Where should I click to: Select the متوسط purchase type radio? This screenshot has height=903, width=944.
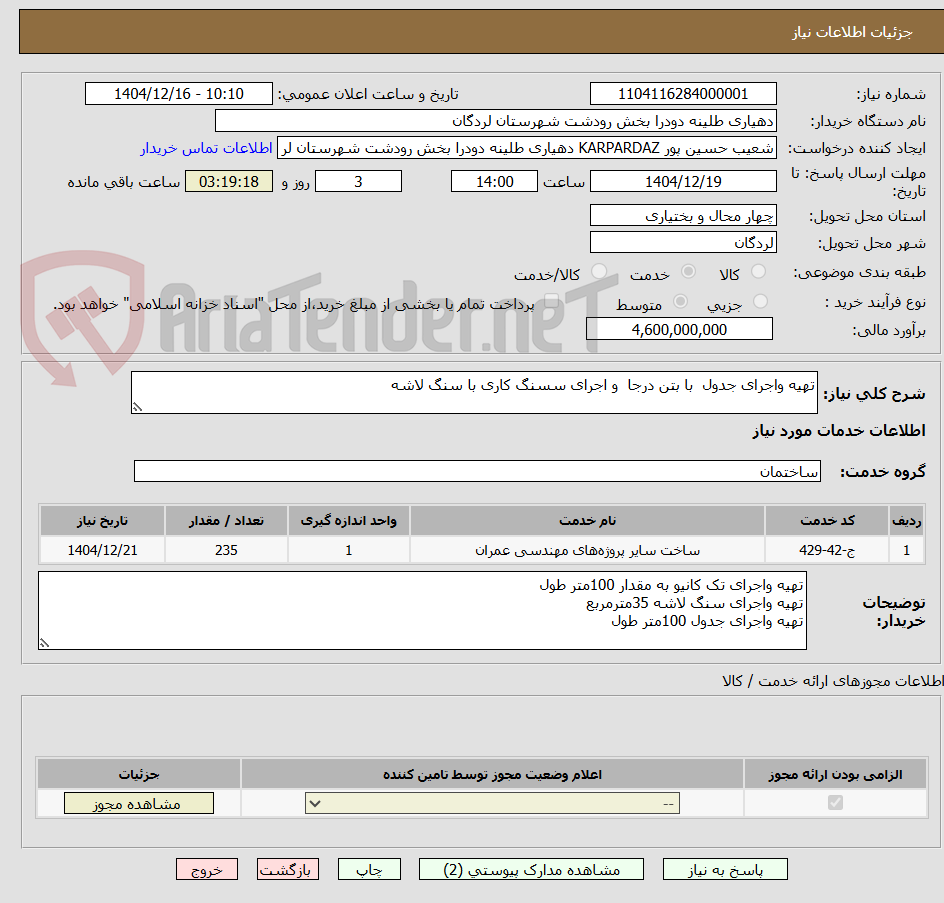(x=680, y=302)
